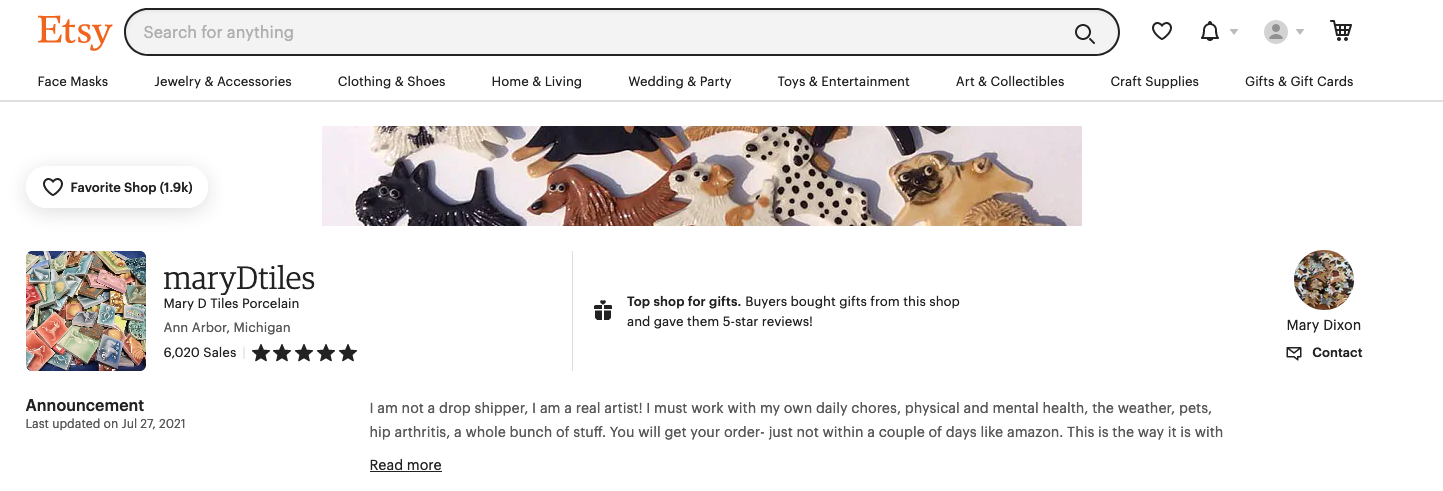This screenshot has height=491, width=1443.
Task: Click the Search for anything field
Action: coord(600,32)
